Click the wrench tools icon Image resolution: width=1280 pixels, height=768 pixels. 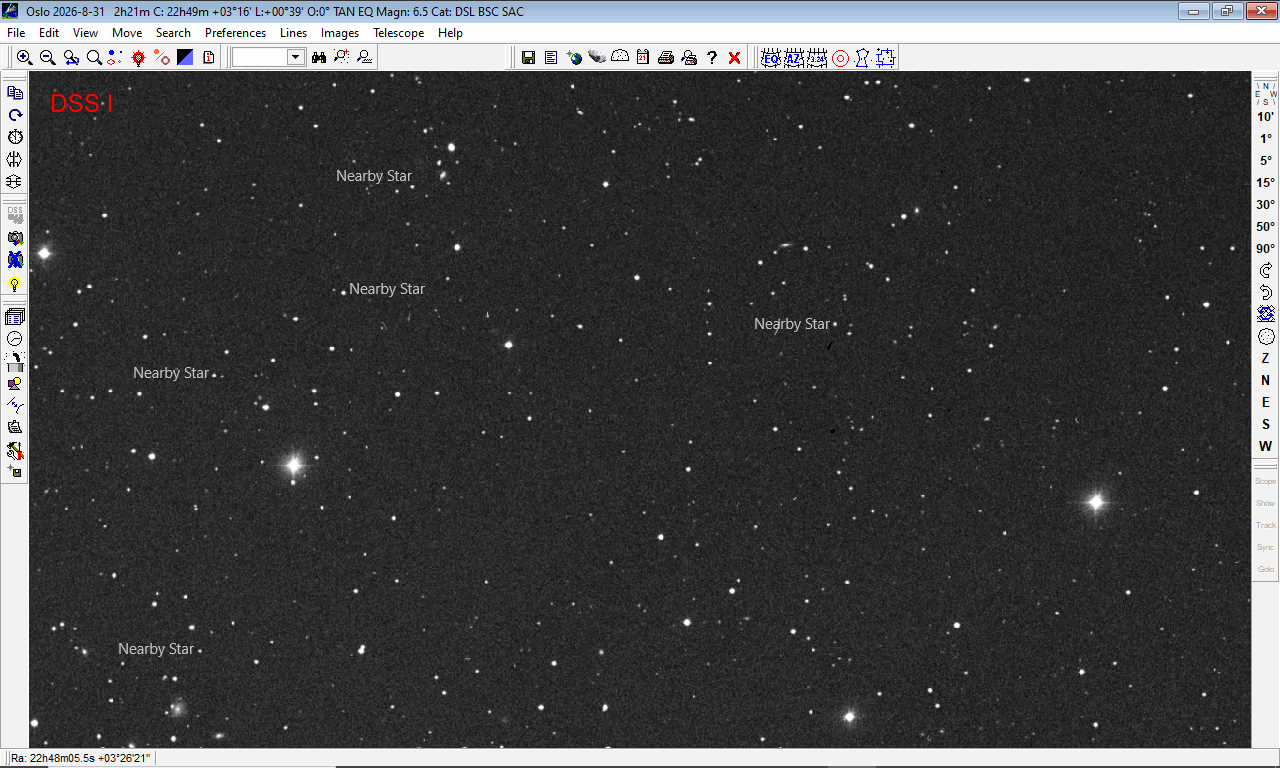click(x=15, y=451)
